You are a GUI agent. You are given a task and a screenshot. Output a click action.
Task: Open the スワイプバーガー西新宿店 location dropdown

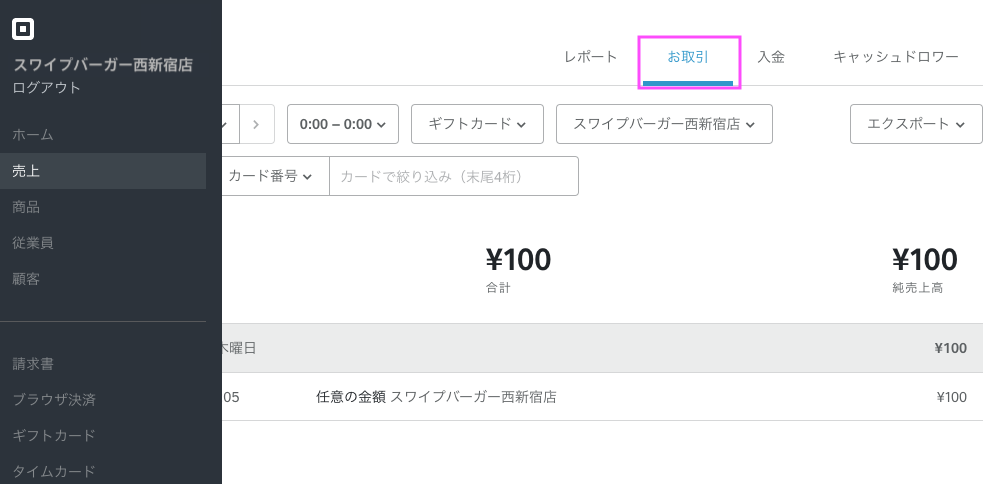point(664,124)
